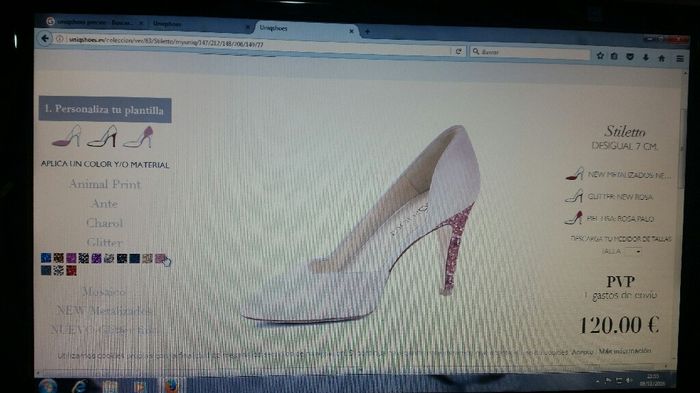
Task: Pick the silver-grey glitter swatch, sixth in row
Action: point(109,258)
